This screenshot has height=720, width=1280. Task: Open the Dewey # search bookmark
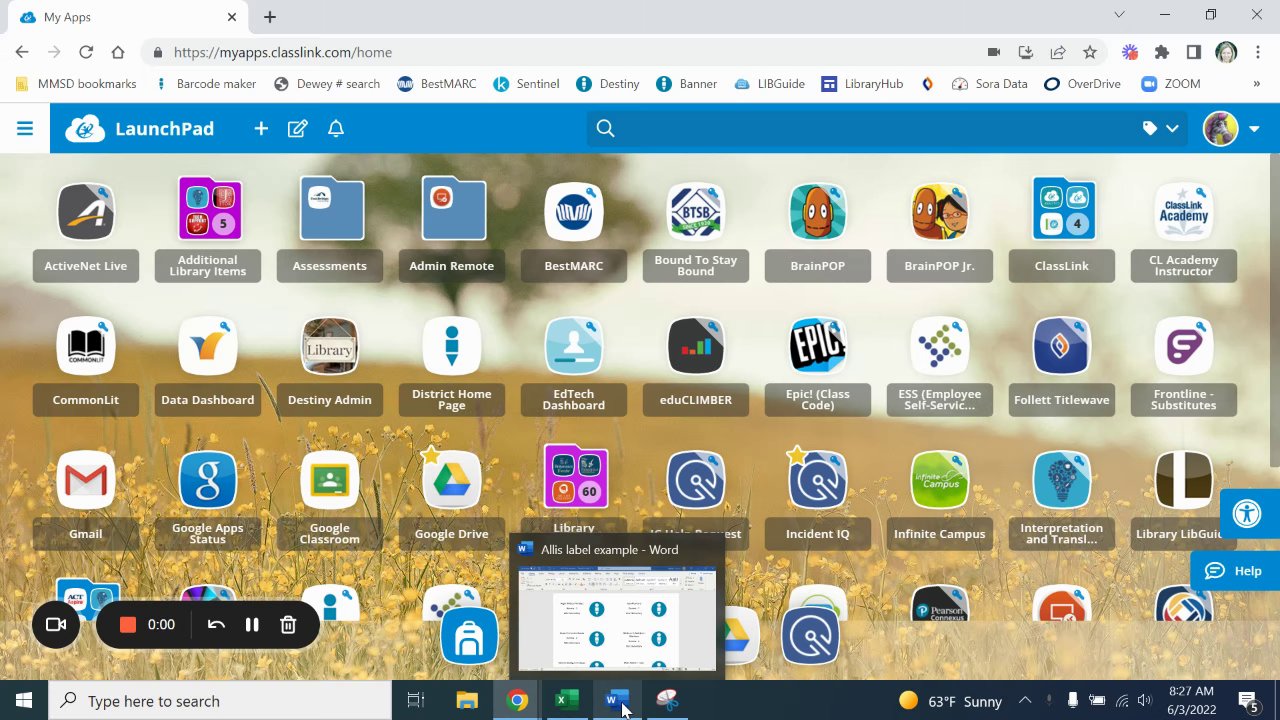tap(327, 84)
